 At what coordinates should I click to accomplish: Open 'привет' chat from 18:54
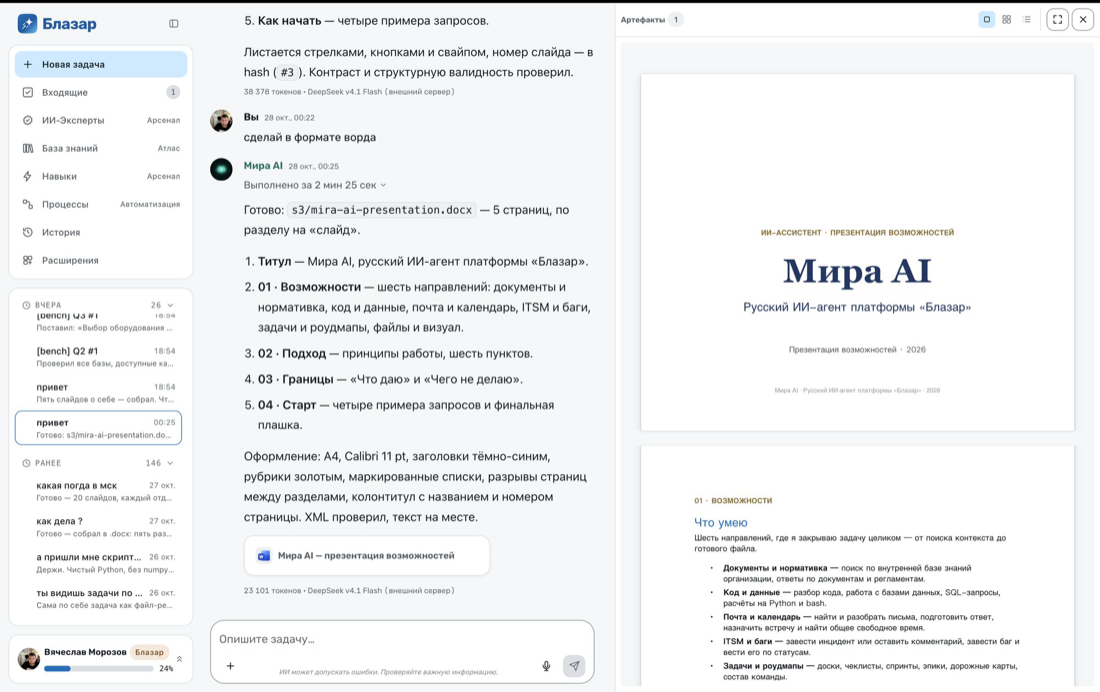(99, 392)
